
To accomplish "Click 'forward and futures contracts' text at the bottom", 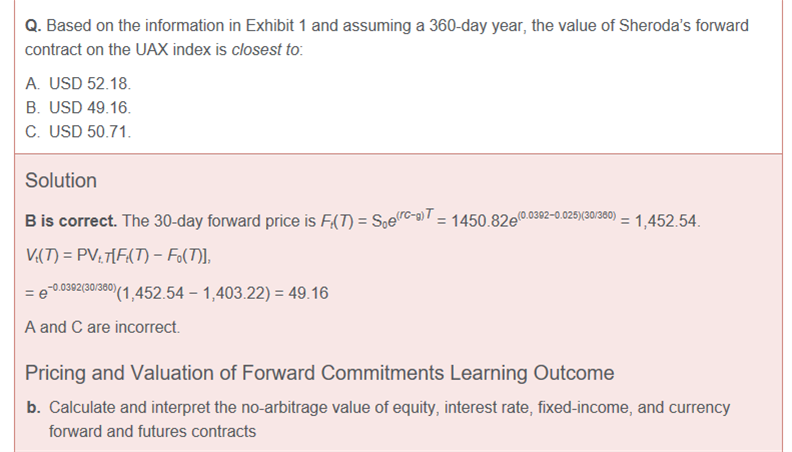I will (x=152, y=432).
